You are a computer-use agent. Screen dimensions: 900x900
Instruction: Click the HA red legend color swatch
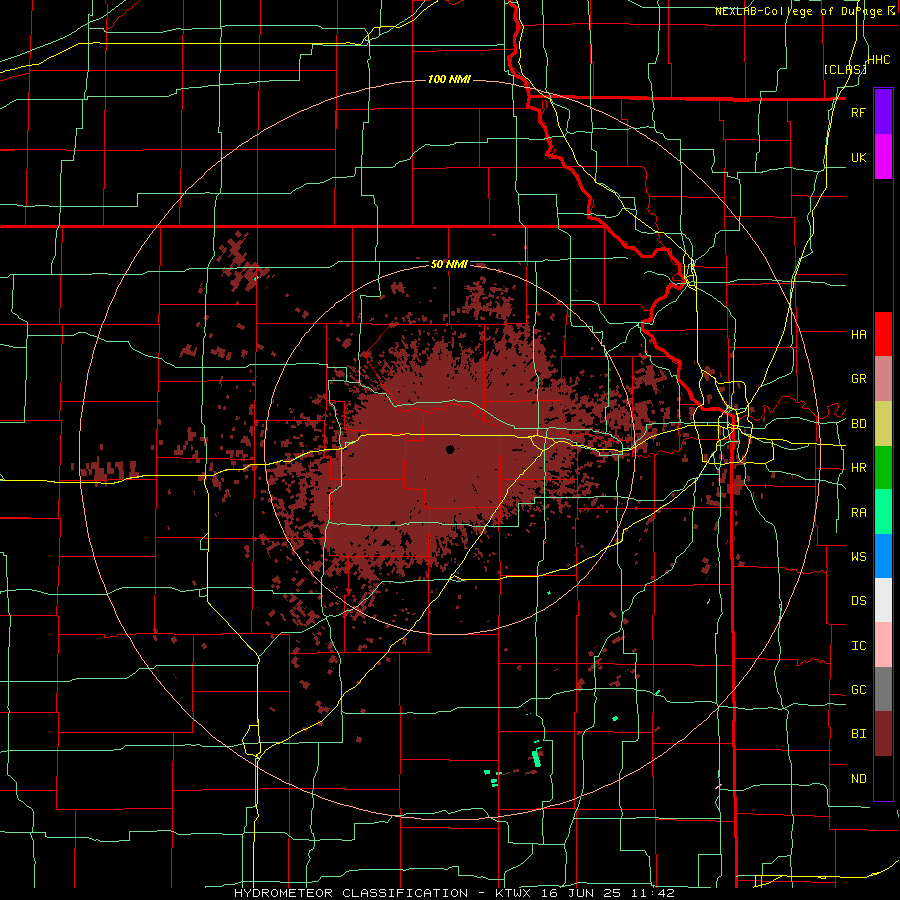click(x=883, y=334)
